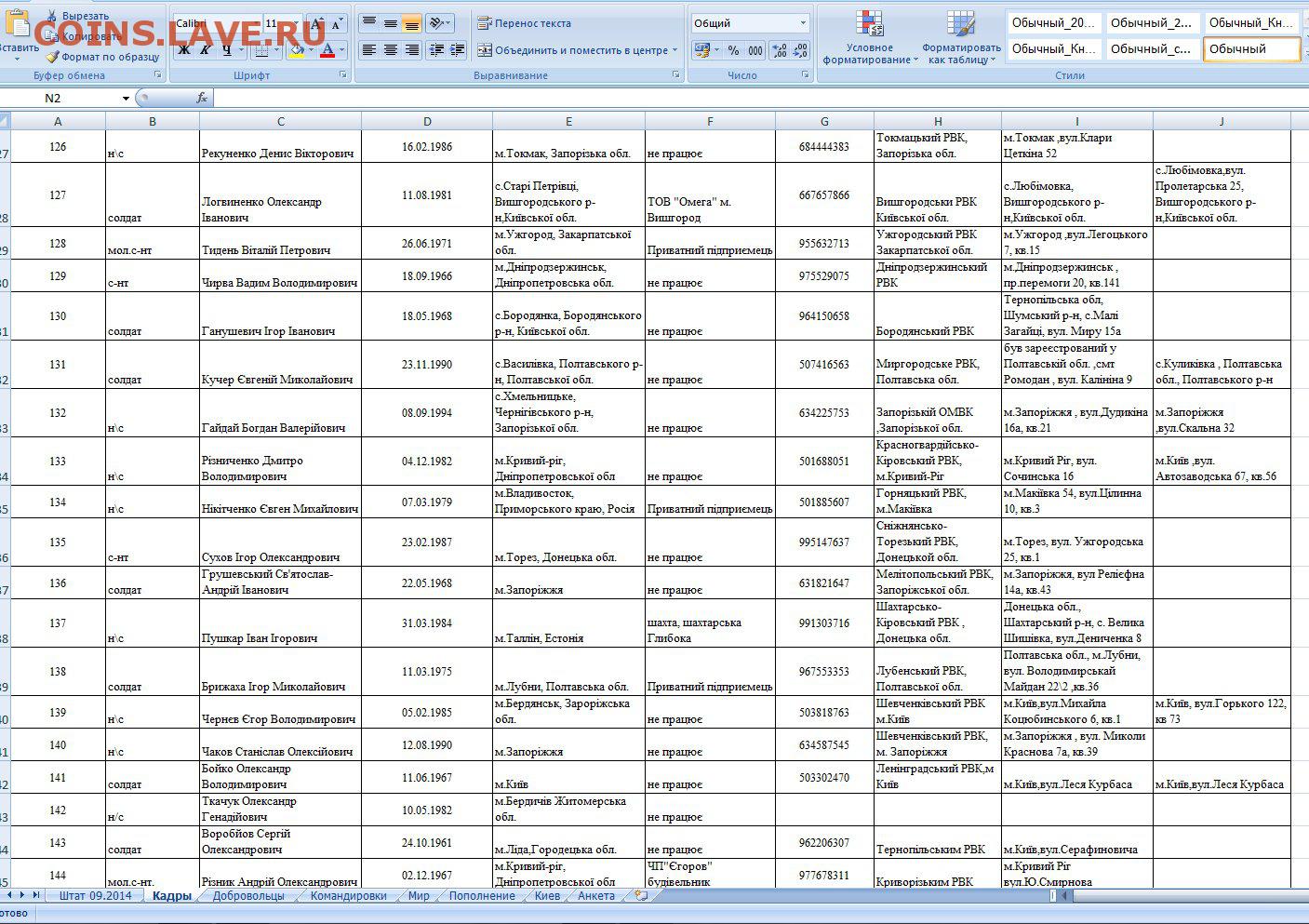Switch to the Пополнение sheet tab

point(482,896)
